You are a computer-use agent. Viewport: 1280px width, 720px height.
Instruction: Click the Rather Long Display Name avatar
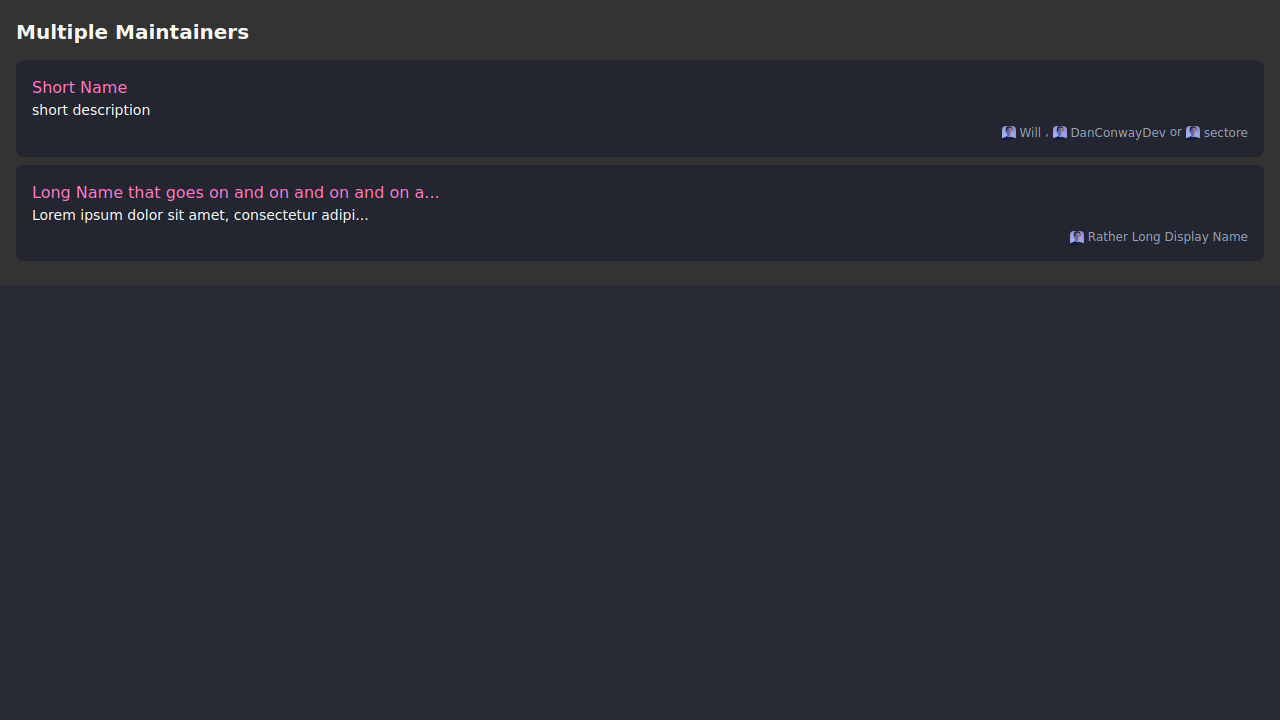(1076, 237)
